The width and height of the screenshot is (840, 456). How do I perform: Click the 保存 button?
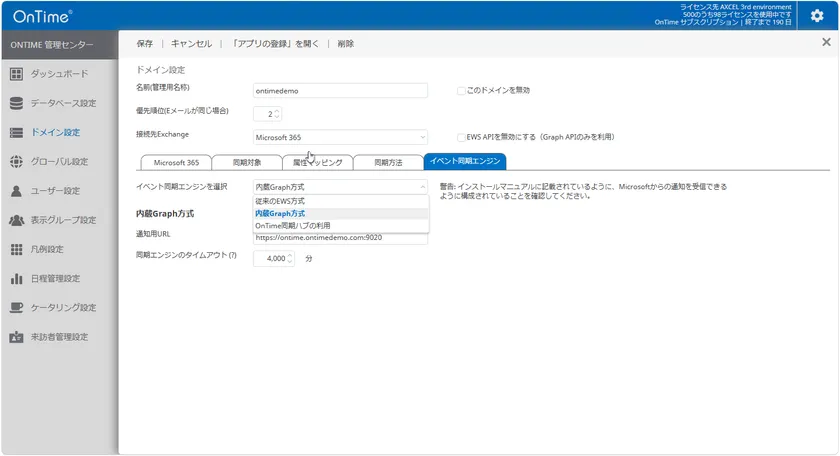coord(145,43)
